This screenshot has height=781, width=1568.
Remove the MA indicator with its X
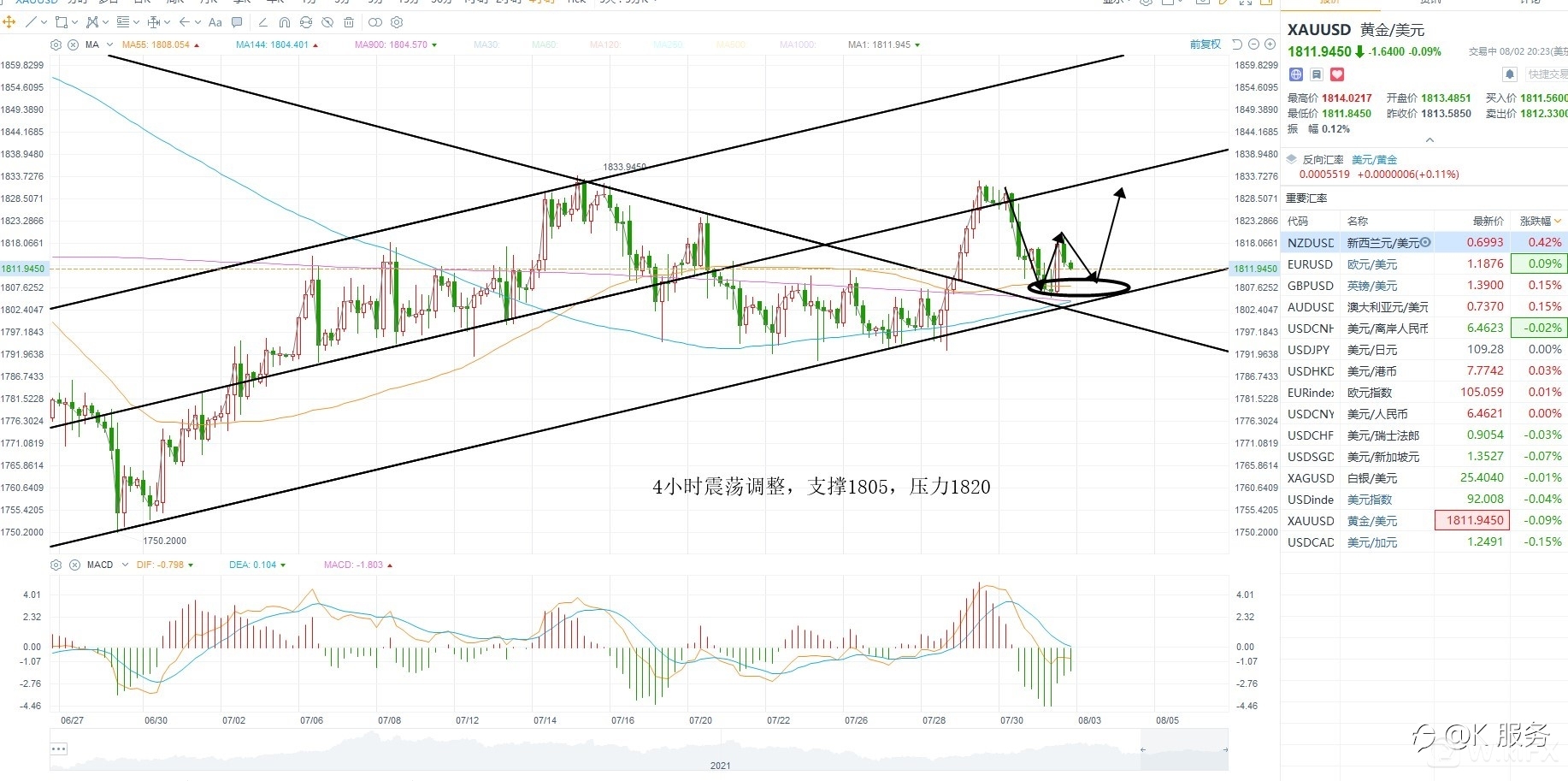73,44
